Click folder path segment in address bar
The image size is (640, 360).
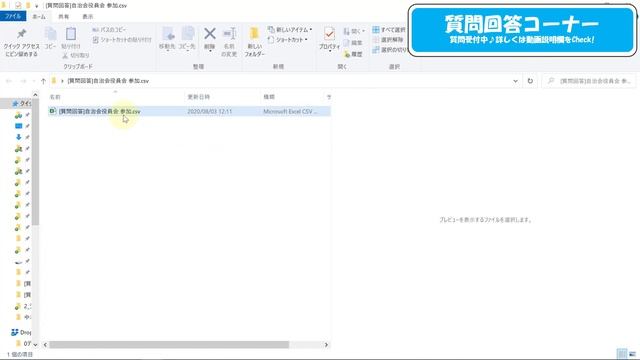[x=108, y=81]
